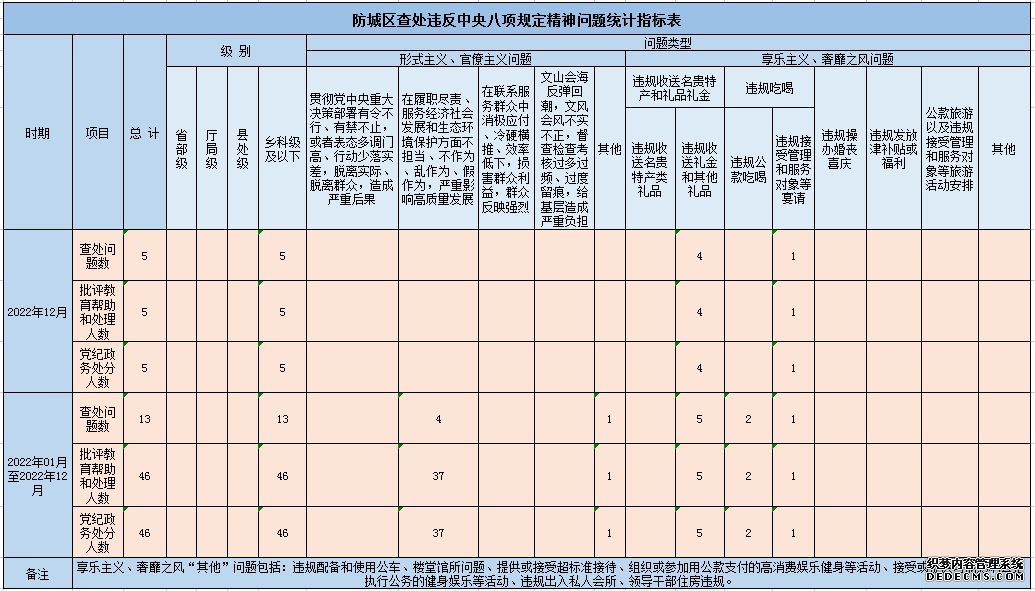Click the 2022年01月至2022年12月 period cell
Image resolution: width=1035 pixels, height=591 pixels.
(x=38, y=475)
